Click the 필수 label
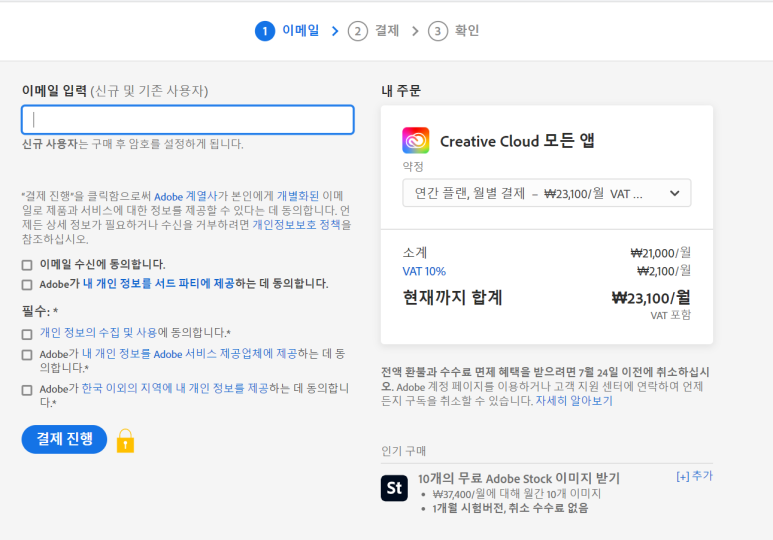Screen dimensions: 773x540 (40, 311)
